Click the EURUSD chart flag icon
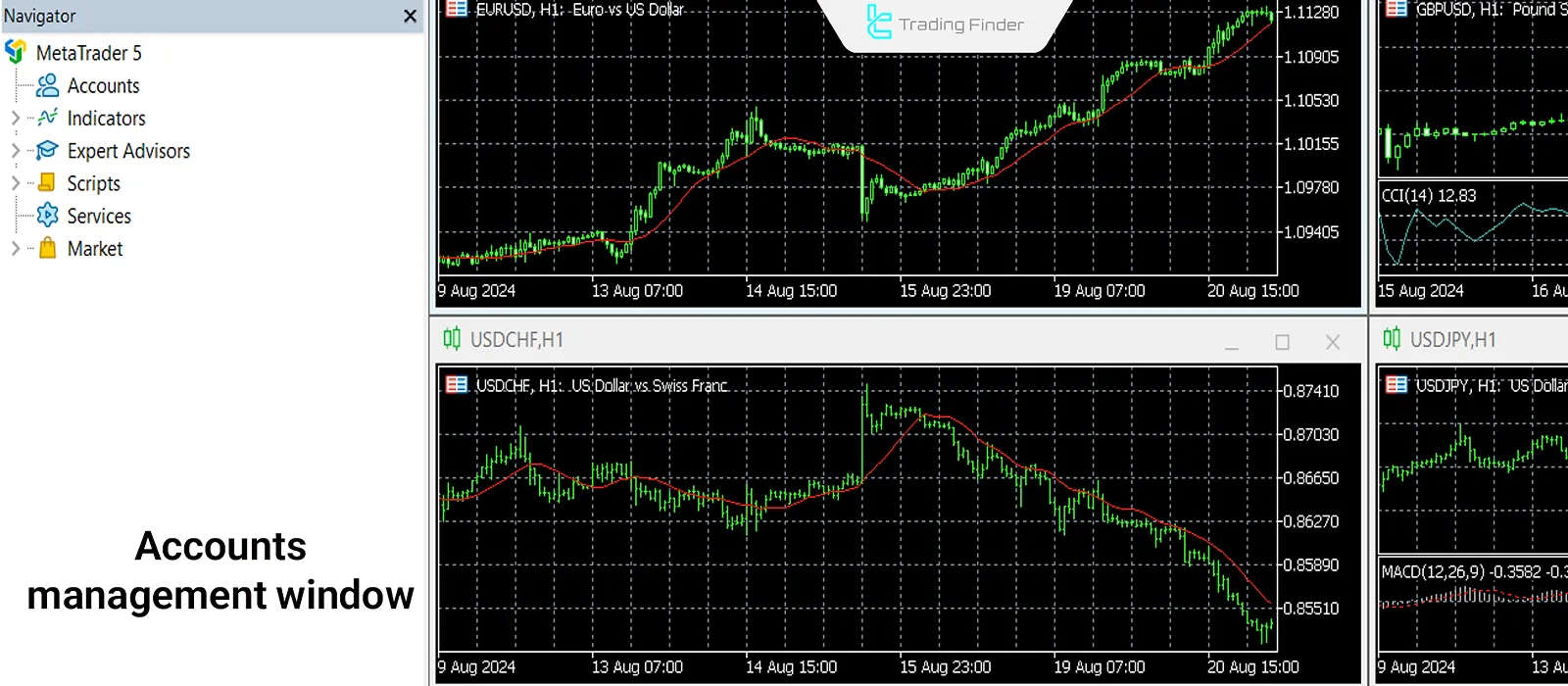The image size is (1568, 686). [457, 9]
